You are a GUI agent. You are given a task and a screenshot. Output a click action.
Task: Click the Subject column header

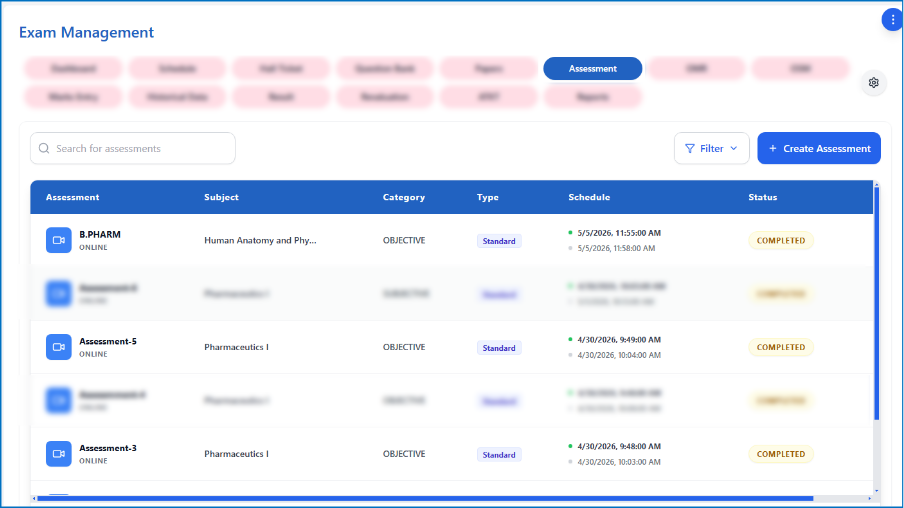(x=221, y=197)
